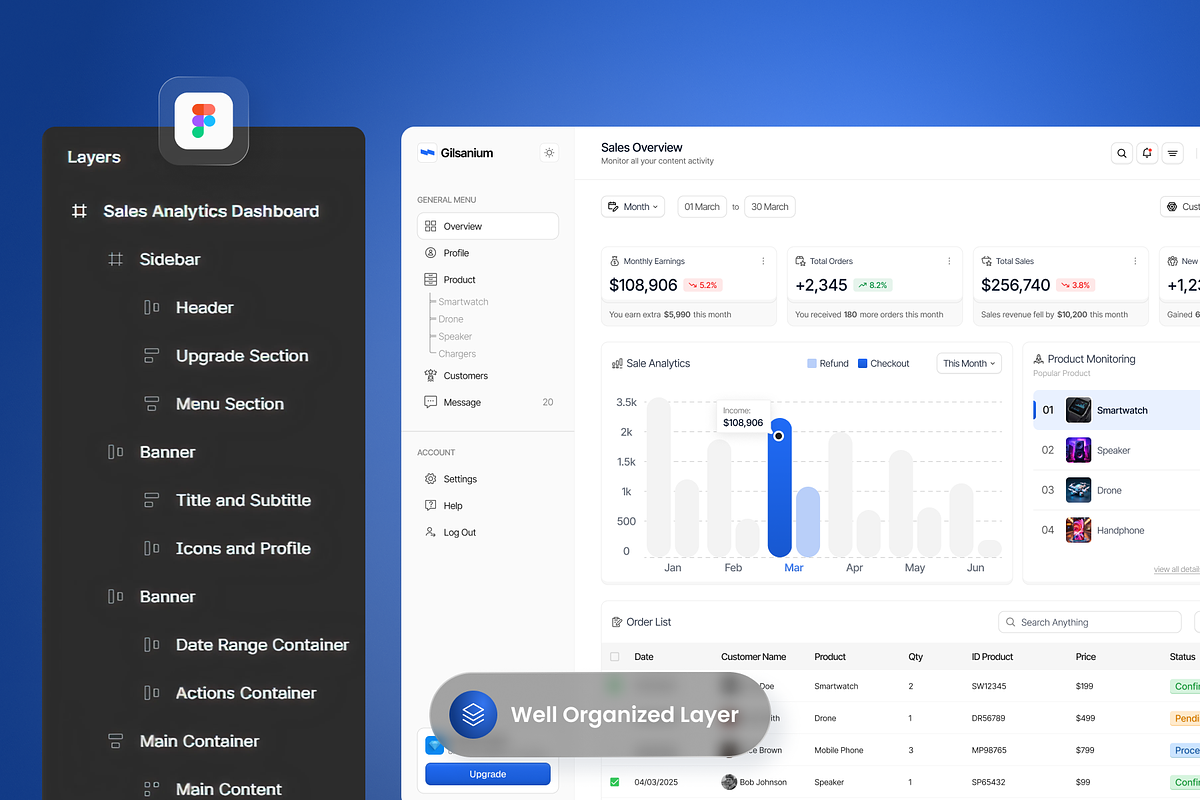The height and width of the screenshot is (800, 1200).
Task: Click the Overview grid icon in sidebar
Action: click(x=430, y=226)
